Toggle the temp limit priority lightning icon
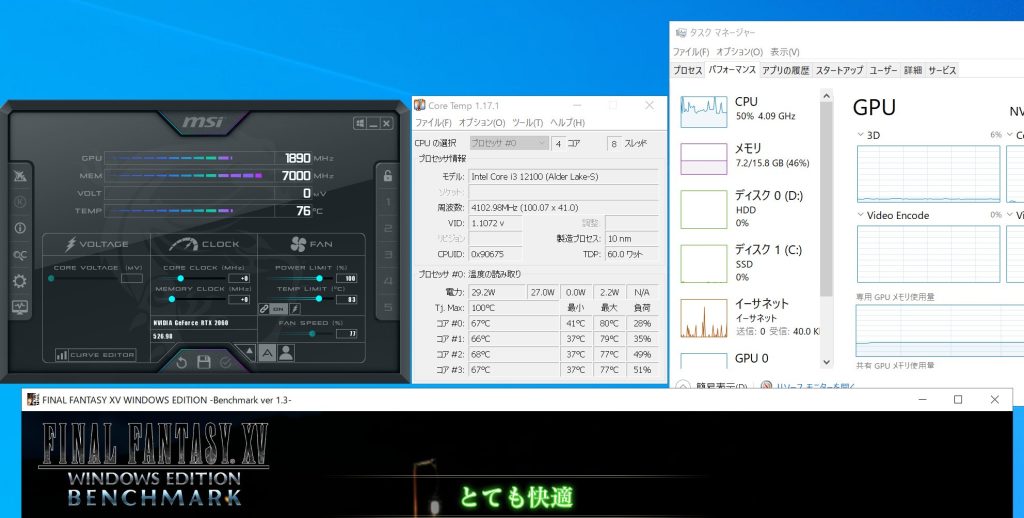The width and height of the screenshot is (1024, 518). click(295, 308)
